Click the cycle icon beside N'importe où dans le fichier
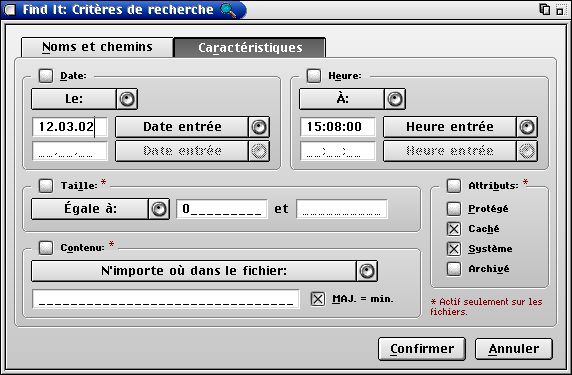 point(367,271)
